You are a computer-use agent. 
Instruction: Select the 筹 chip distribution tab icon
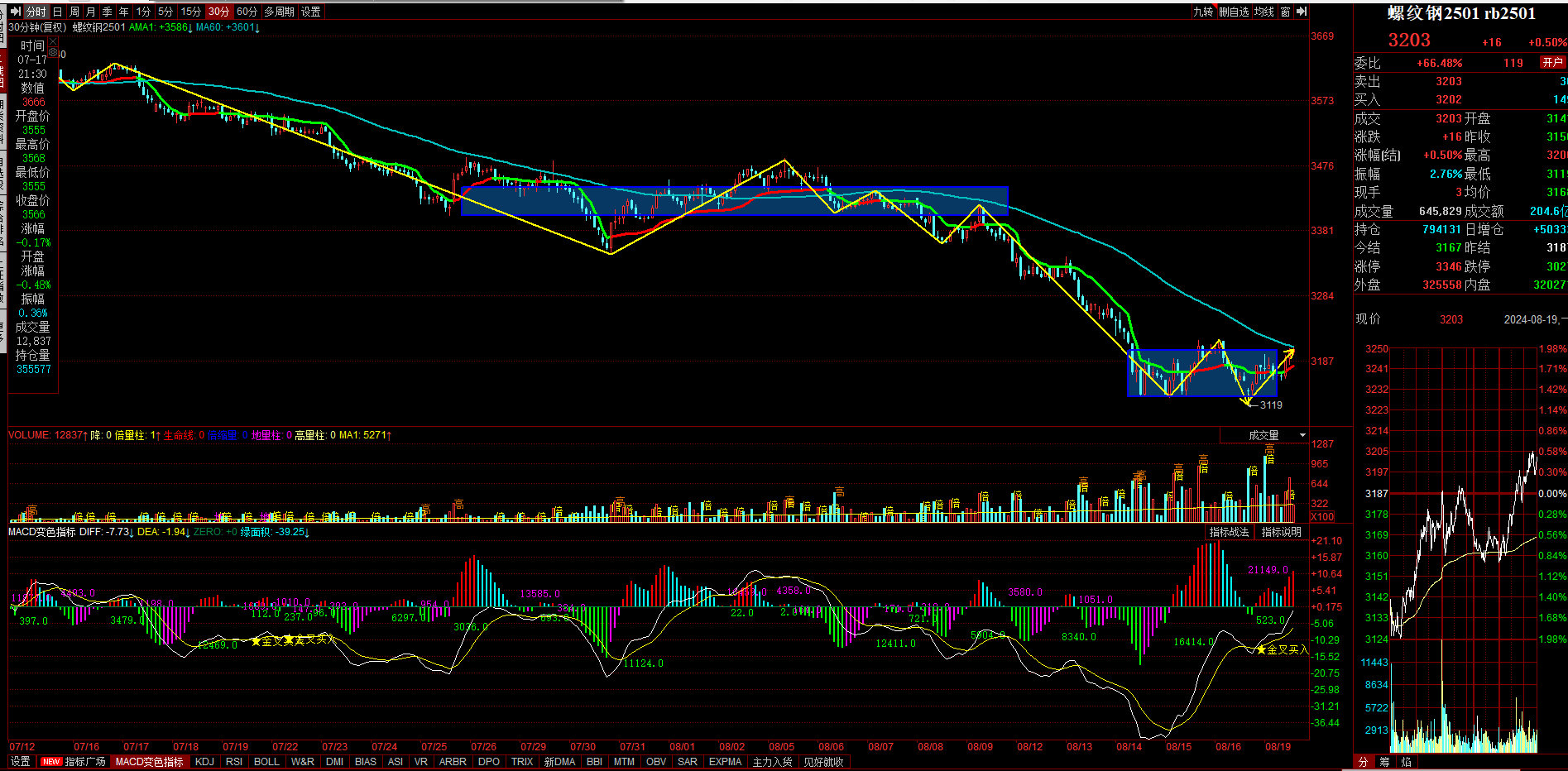coord(1384,762)
